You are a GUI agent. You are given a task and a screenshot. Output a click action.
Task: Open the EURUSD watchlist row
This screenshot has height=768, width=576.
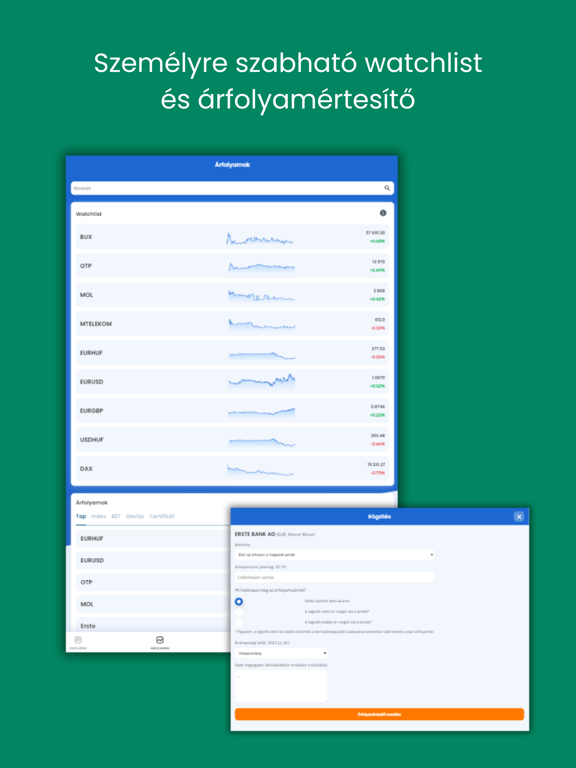click(232, 382)
